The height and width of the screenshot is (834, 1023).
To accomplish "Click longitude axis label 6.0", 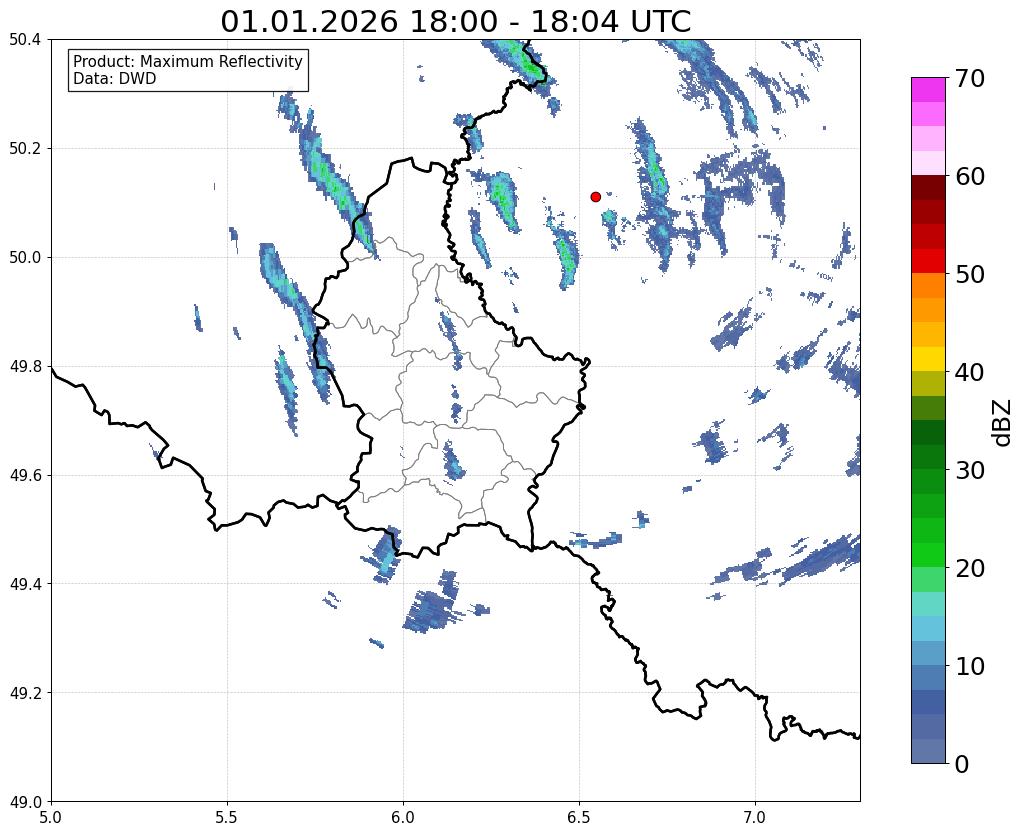I will click(403, 817).
